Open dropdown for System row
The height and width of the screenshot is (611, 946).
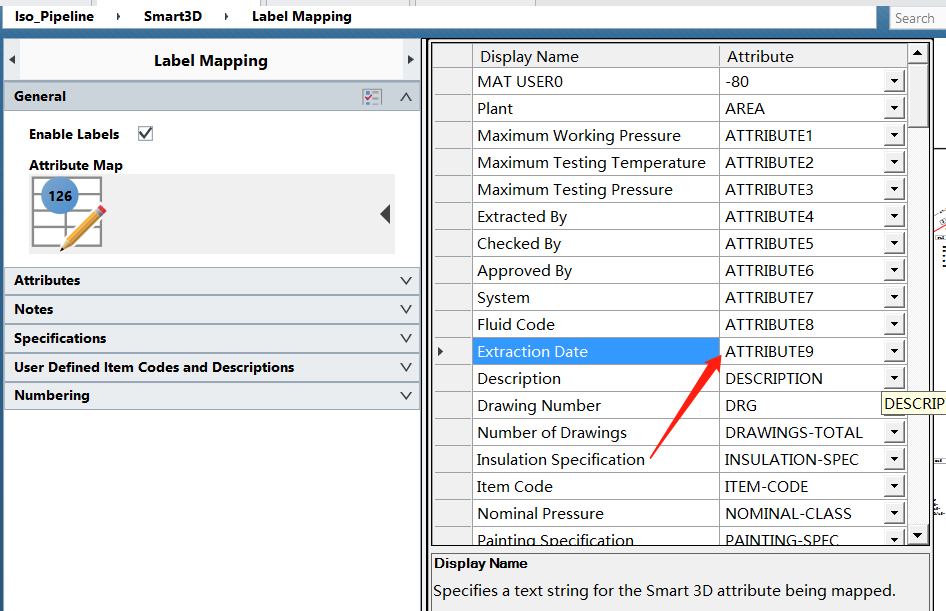tap(894, 297)
